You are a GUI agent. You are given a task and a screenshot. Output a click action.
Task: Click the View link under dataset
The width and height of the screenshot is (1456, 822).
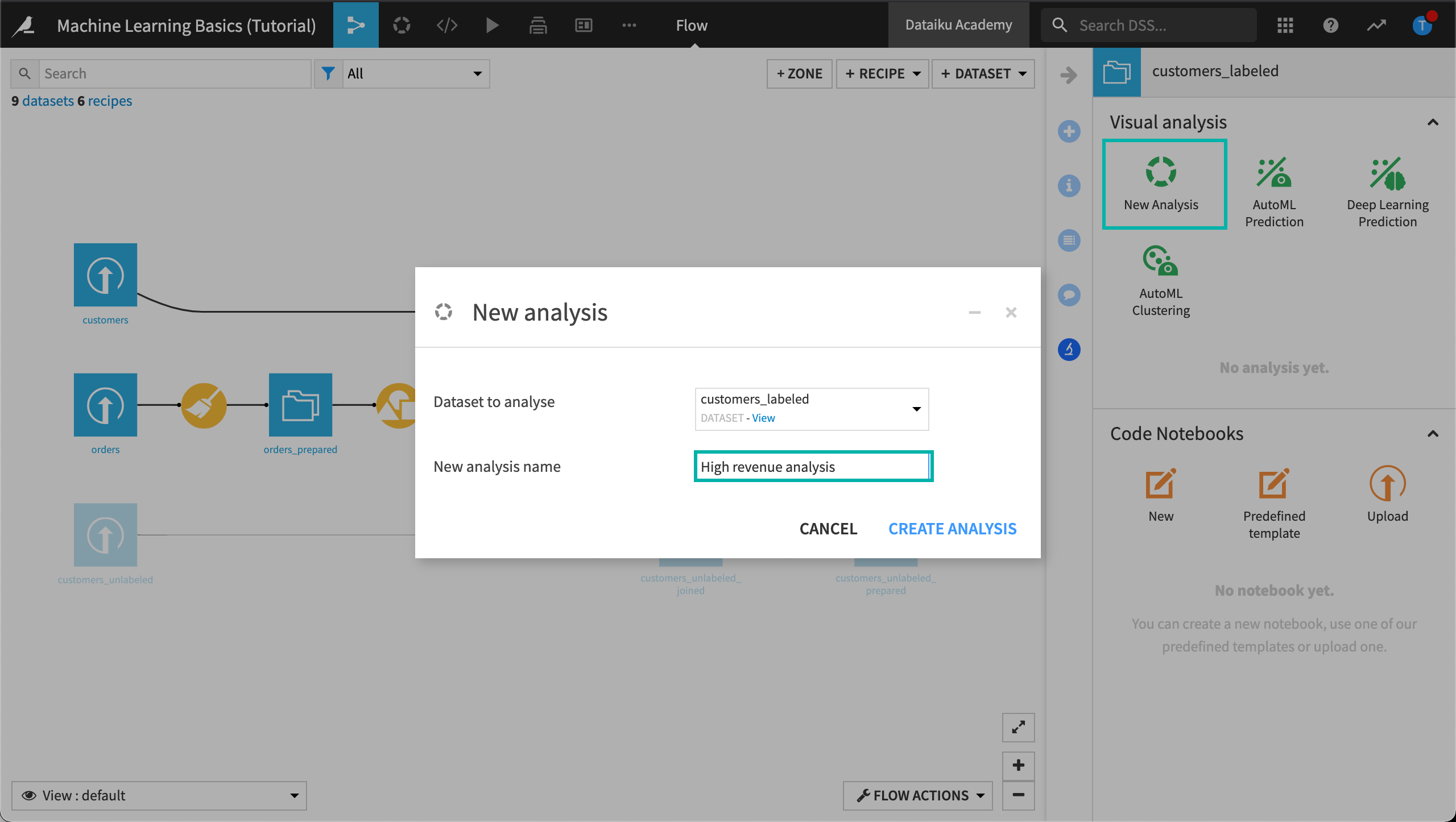(x=763, y=418)
